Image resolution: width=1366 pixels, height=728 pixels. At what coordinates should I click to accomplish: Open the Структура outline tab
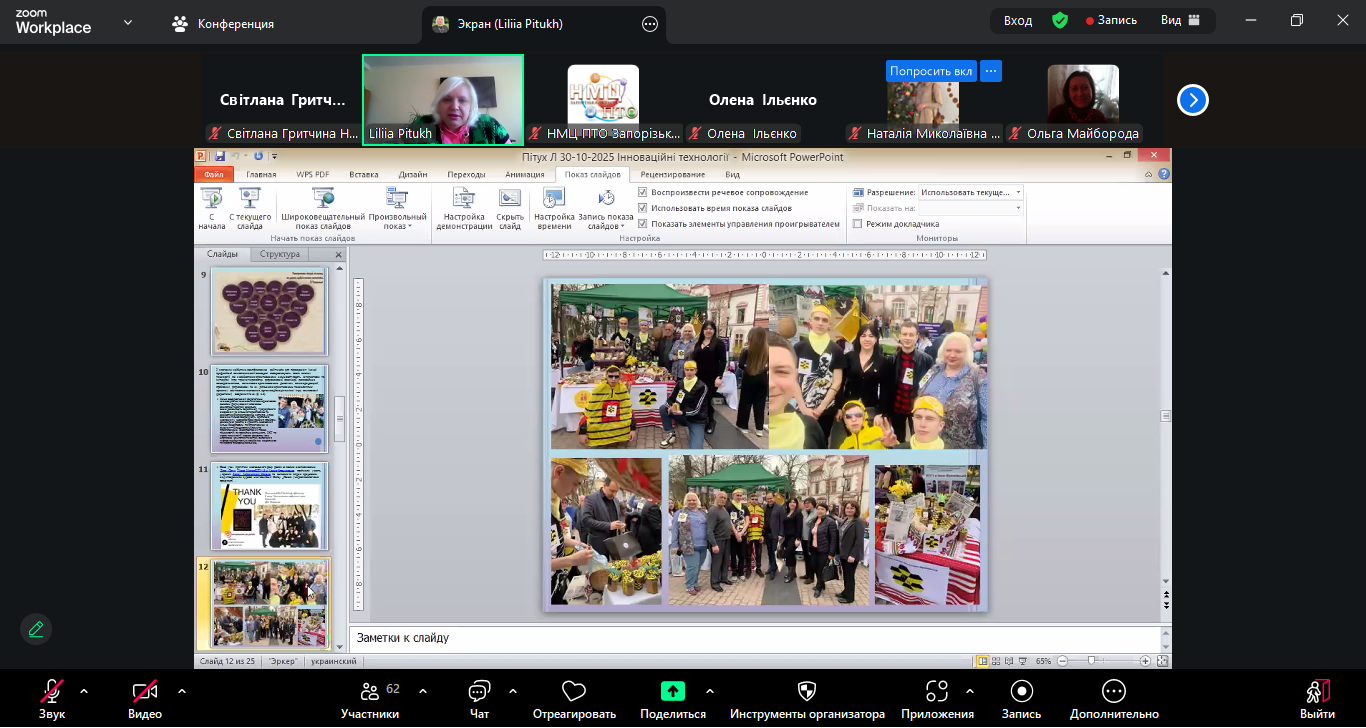(280, 255)
